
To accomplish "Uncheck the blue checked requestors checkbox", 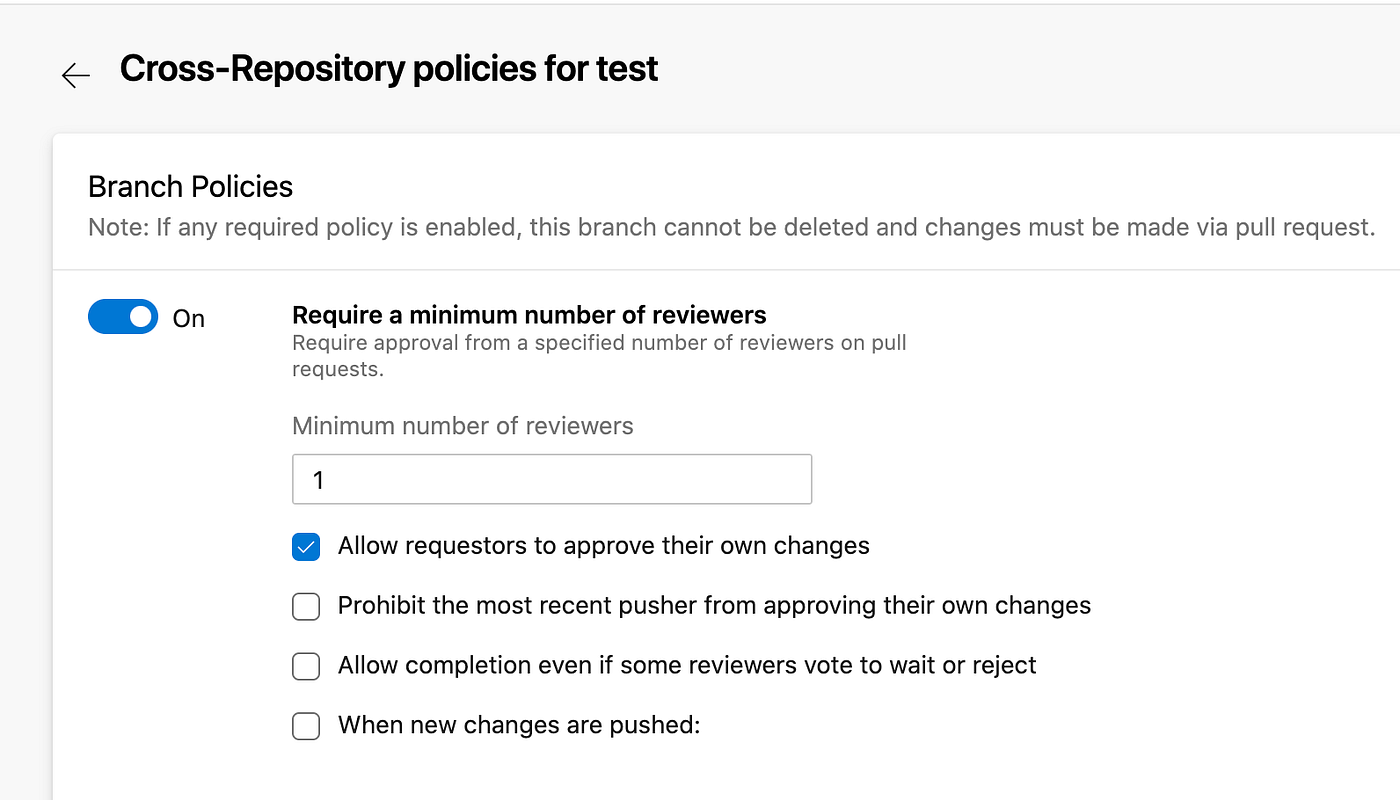I will point(306,547).
